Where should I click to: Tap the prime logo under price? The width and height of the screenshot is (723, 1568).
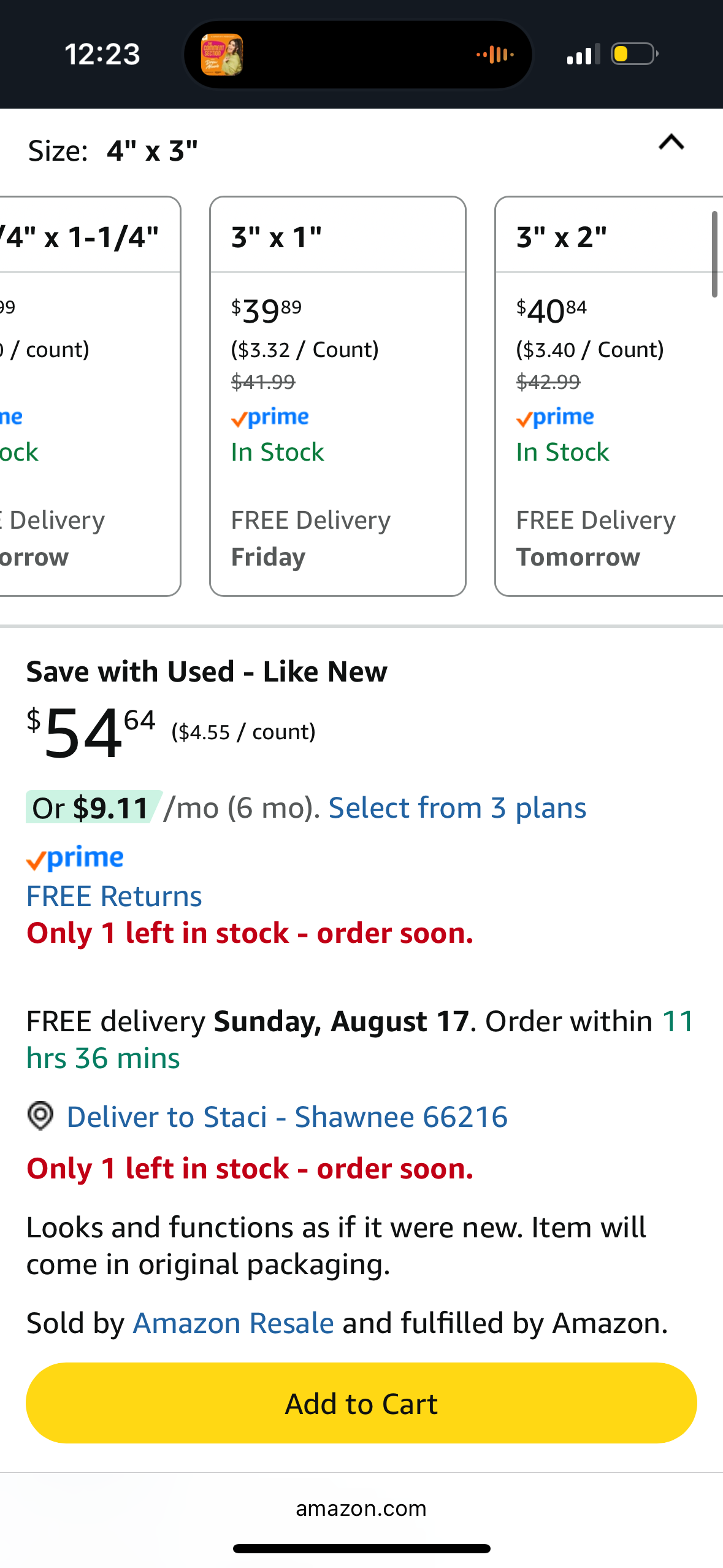coord(75,858)
